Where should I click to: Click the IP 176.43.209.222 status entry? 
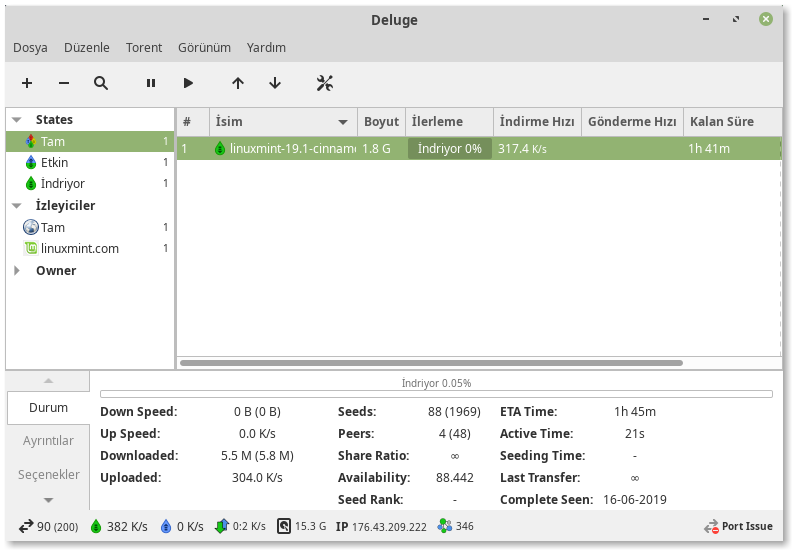381,527
